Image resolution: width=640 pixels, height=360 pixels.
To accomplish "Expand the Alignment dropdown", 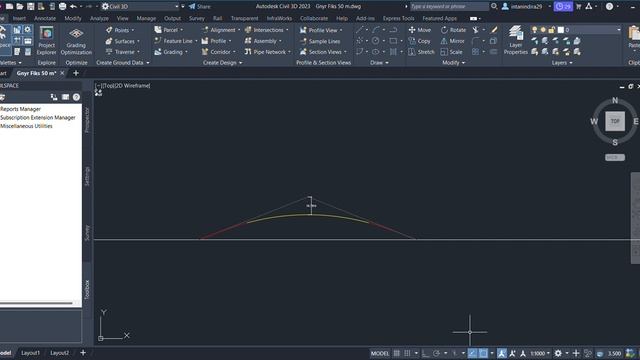I will point(239,30).
